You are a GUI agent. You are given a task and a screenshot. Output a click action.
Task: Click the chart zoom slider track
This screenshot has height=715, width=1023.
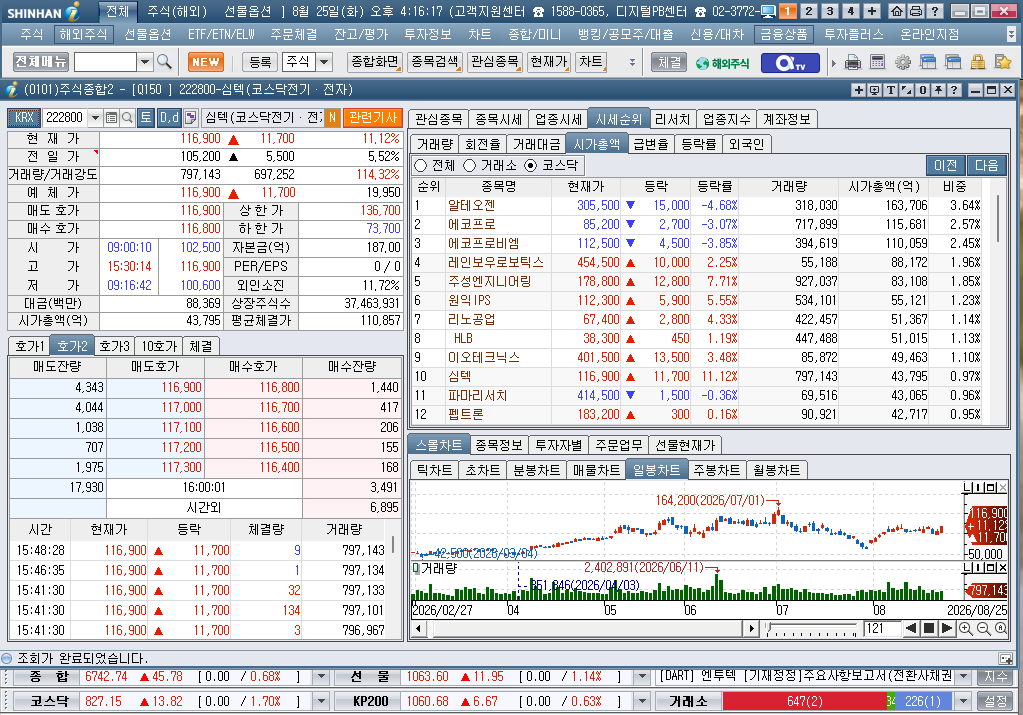812,630
